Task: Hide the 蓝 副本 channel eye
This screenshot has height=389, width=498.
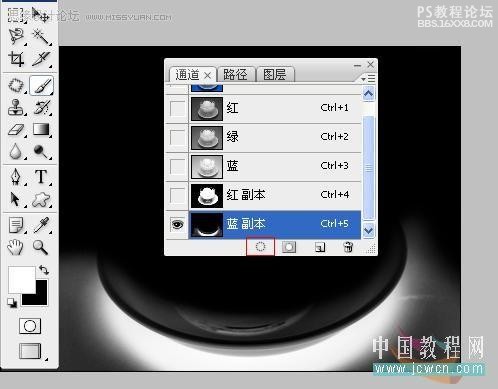Action: (177, 224)
